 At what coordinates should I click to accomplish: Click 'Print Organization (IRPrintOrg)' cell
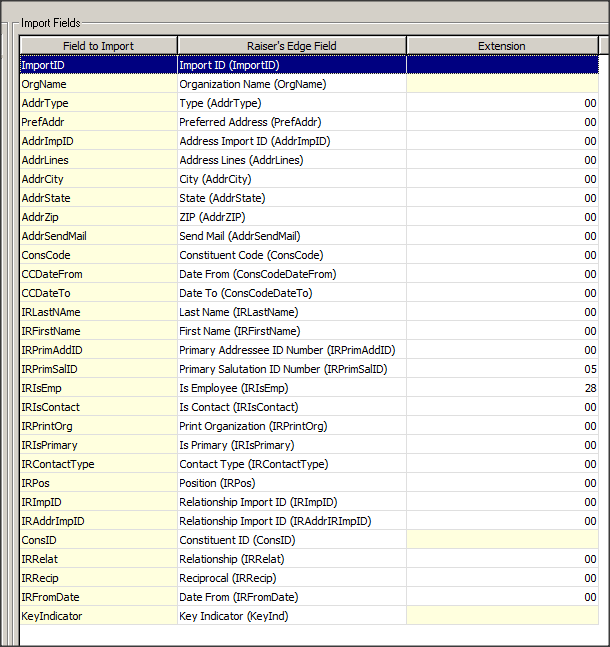tap(292, 426)
